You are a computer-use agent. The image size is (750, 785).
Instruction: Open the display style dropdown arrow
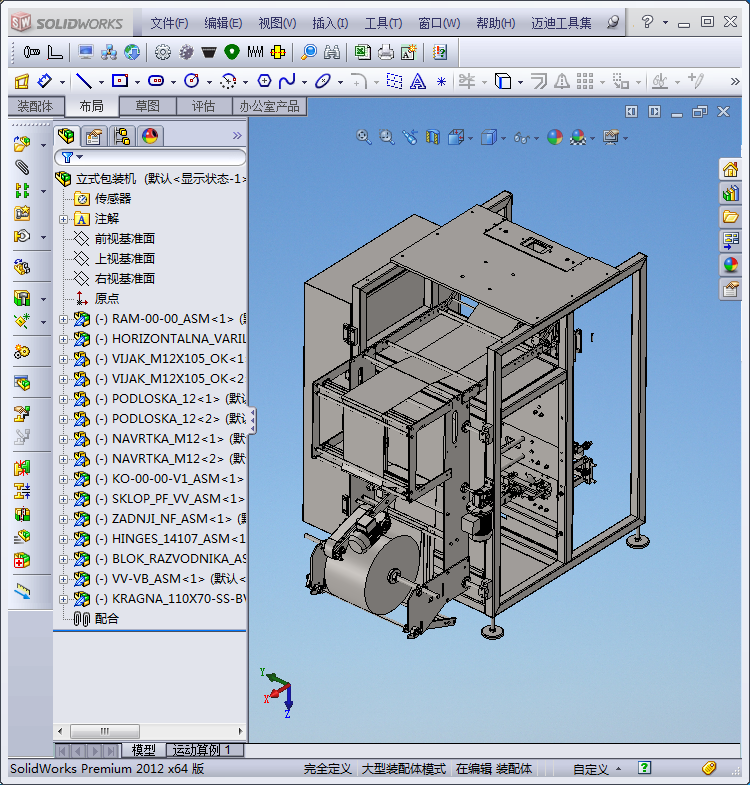pos(503,138)
